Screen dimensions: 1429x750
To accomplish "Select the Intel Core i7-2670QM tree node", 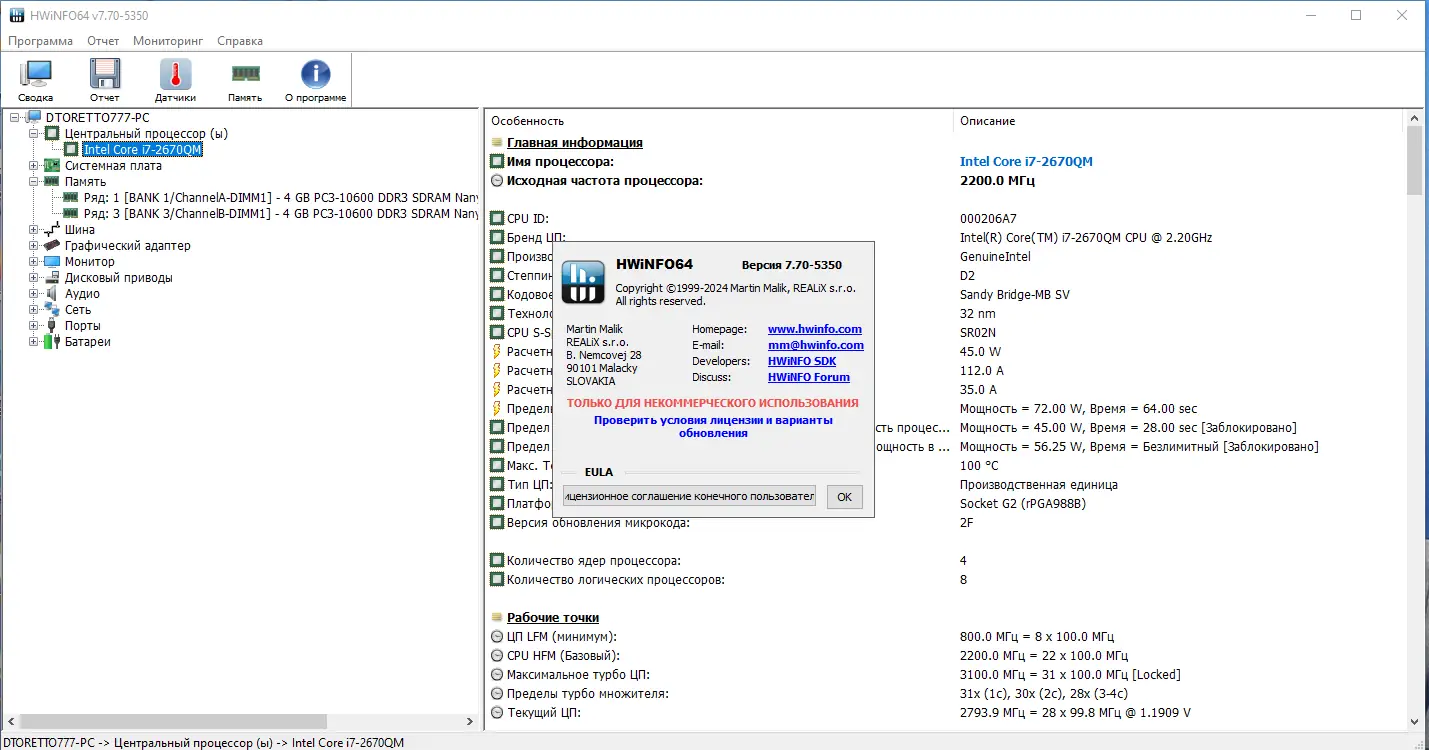I will pos(142,150).
